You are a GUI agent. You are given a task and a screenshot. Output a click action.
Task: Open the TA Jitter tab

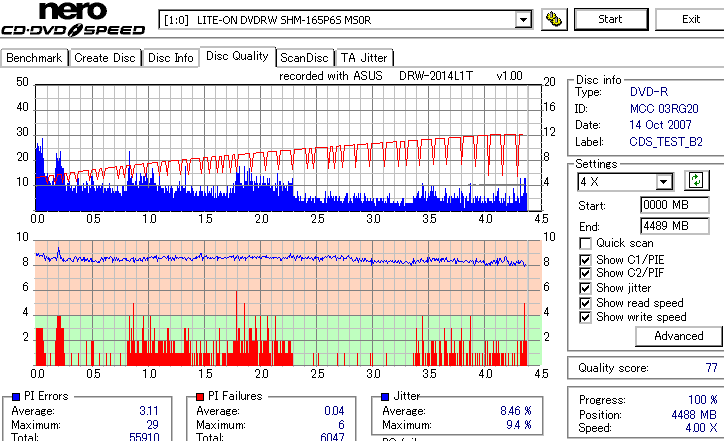364,58
